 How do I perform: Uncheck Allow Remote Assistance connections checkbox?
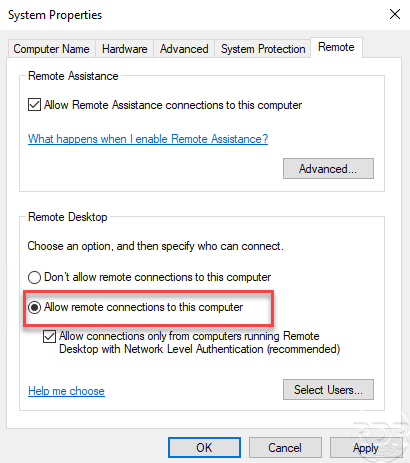34,105
